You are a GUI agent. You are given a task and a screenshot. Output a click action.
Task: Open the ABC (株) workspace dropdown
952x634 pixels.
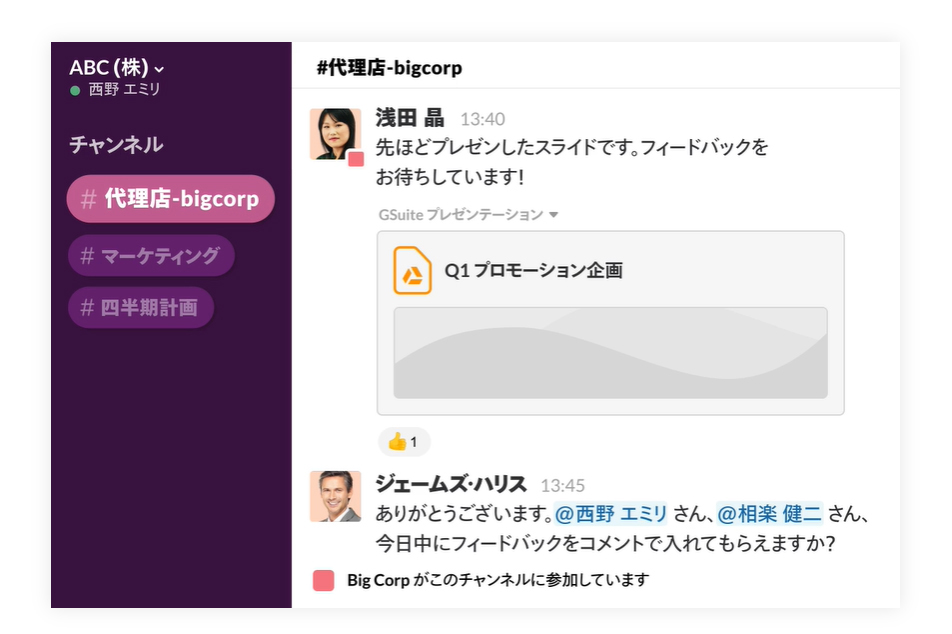pos(116,67)
